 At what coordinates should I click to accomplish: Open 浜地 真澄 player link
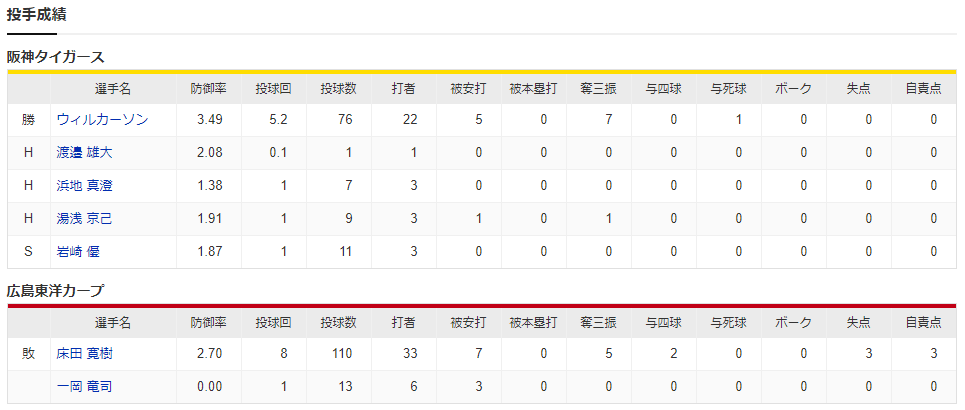(x=84, y=185)
